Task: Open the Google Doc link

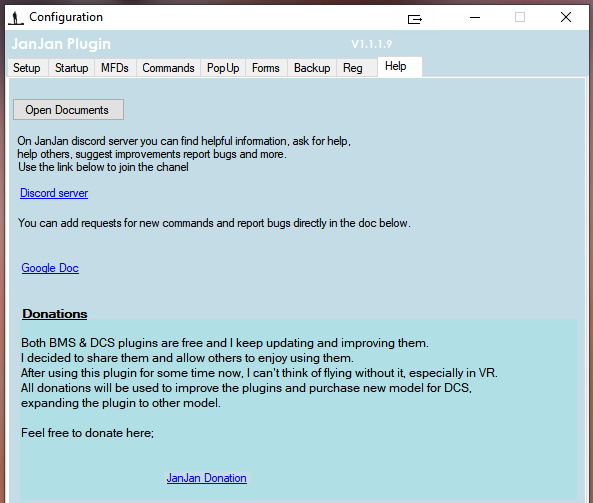Action: click(50, 268)
